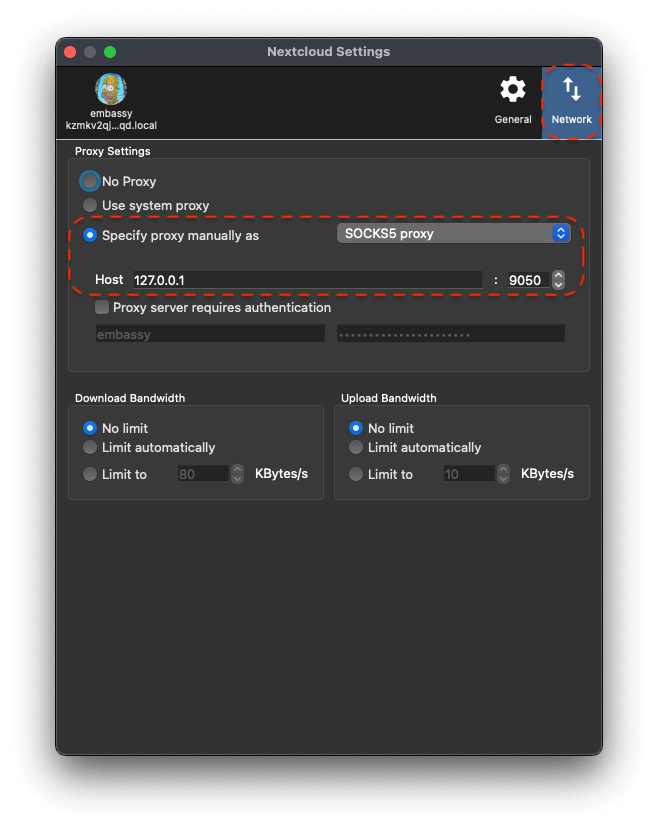Select No limit for Upload Bandwidth

click(356, 428)
